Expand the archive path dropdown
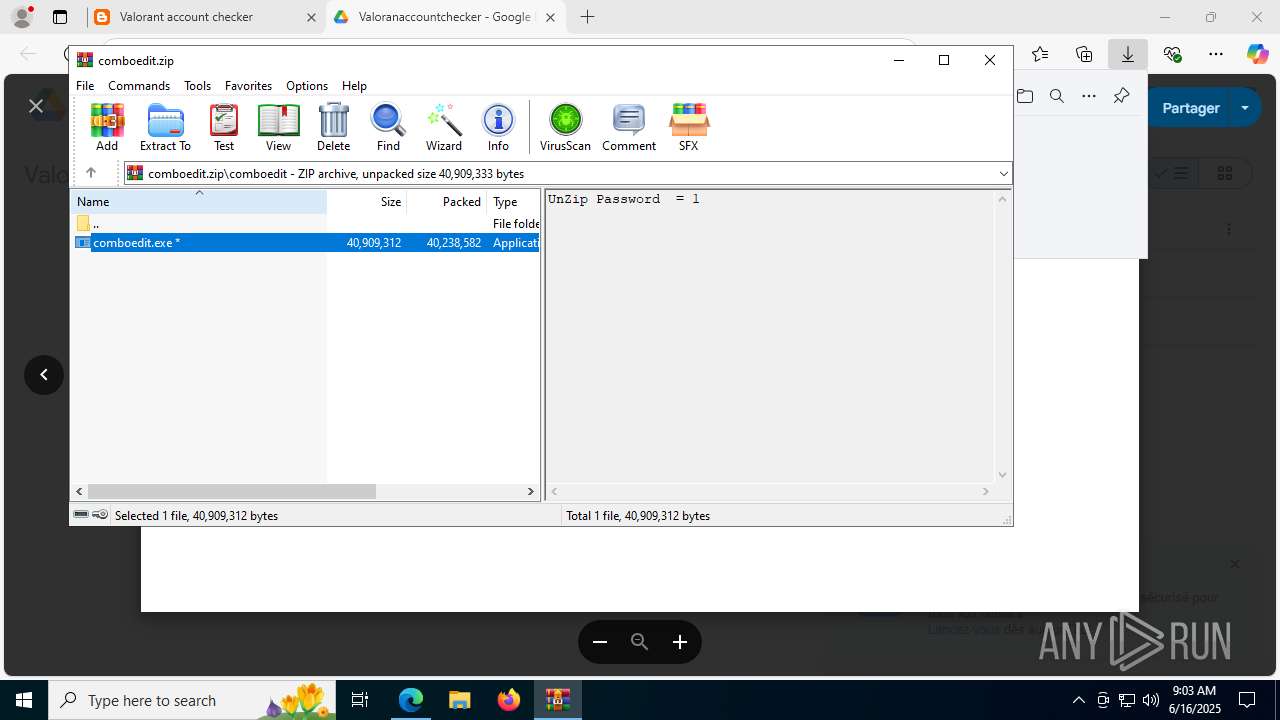Screen dimensions: 1280x720 tap(1003, 174)
